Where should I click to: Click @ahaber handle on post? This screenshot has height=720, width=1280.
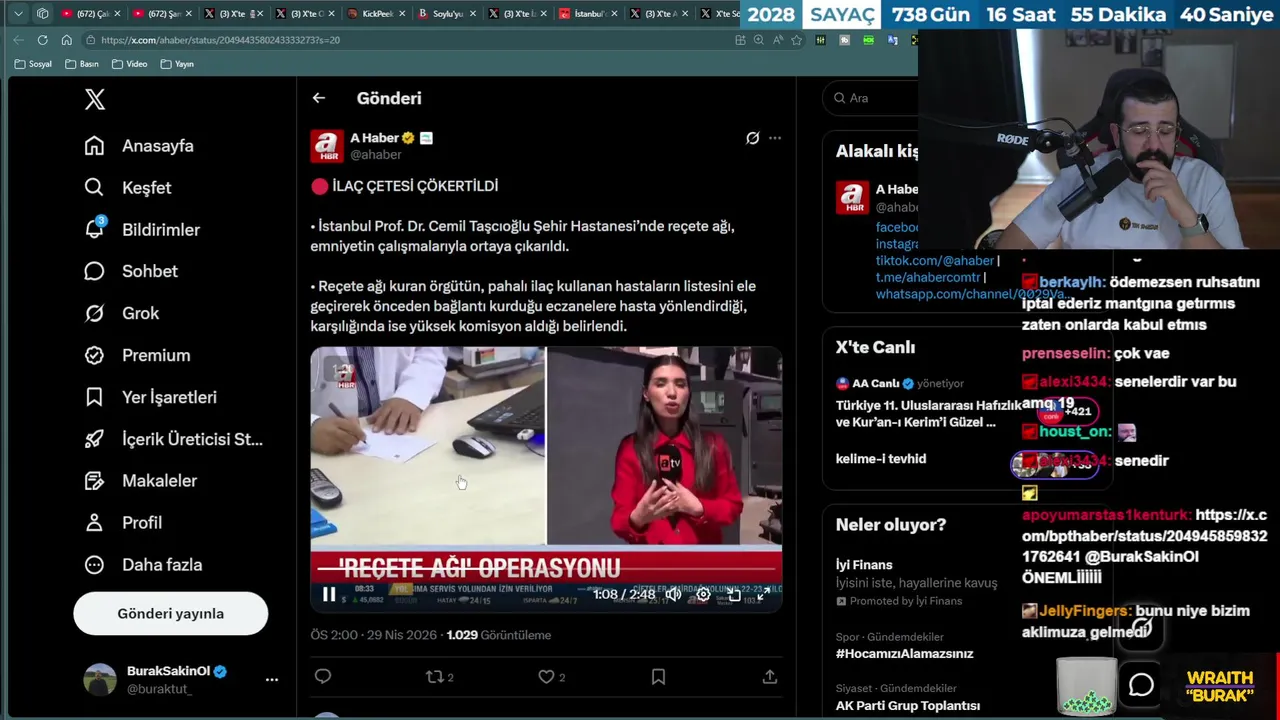[375, 155]
